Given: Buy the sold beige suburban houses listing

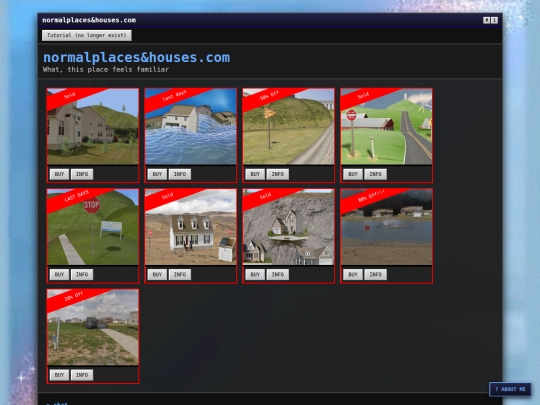Looking at the screenshot, I should tap(59, 174).
